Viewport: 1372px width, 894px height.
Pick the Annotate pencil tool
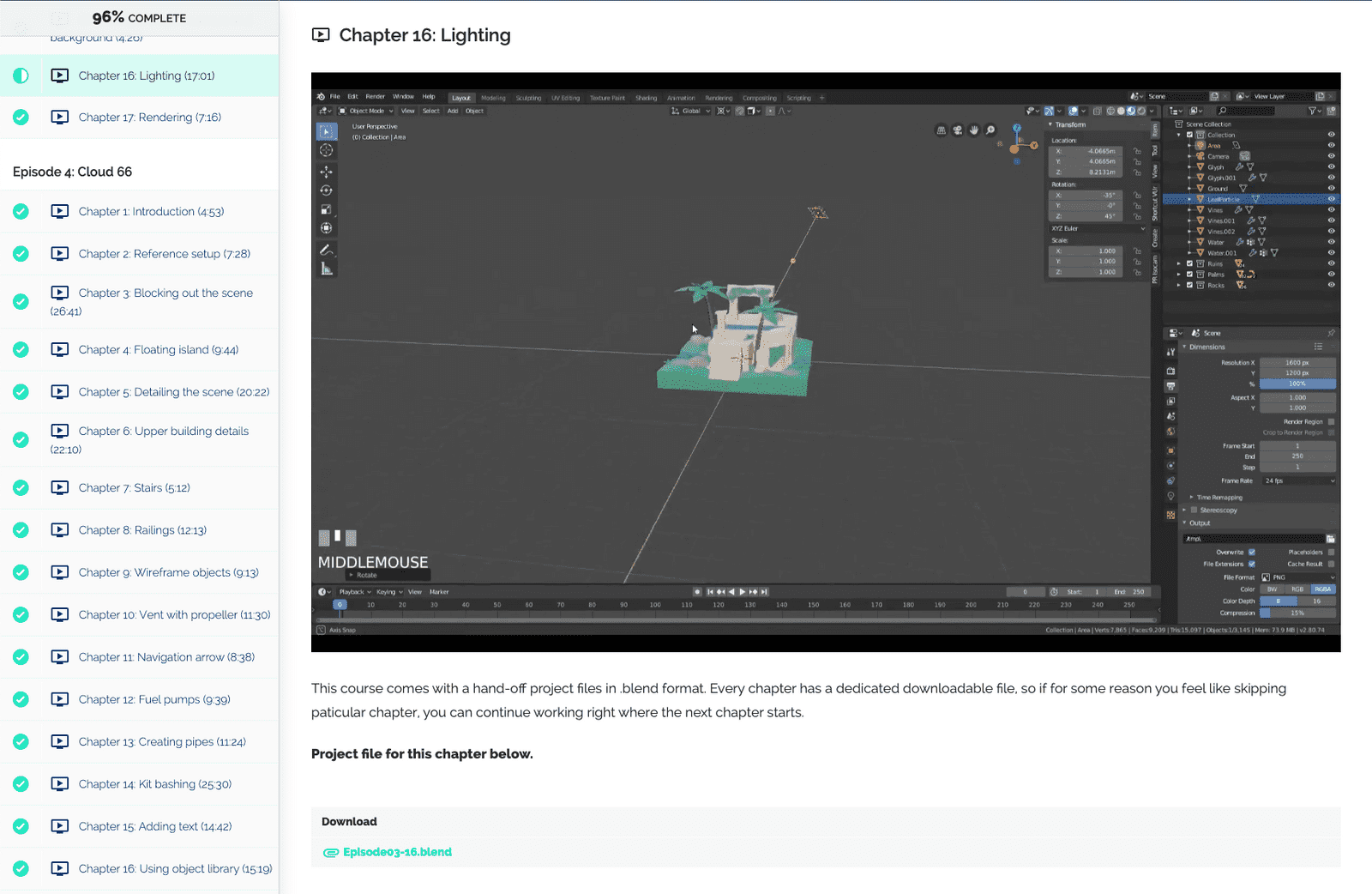tap(327, 250)
